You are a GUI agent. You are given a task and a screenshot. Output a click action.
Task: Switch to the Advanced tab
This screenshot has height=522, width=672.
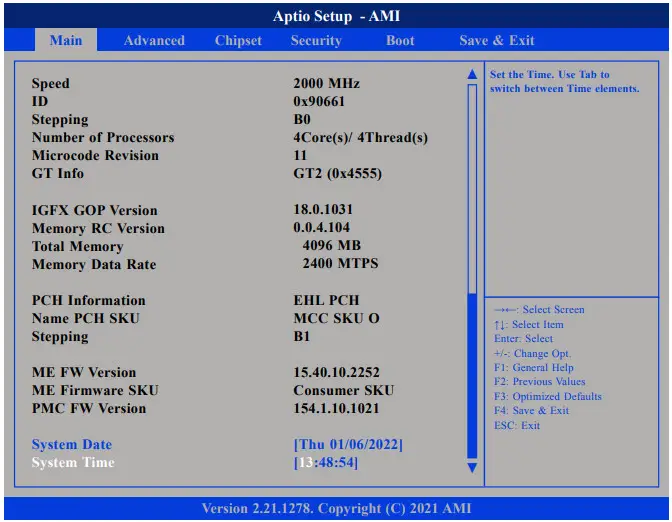pos(154,41)
